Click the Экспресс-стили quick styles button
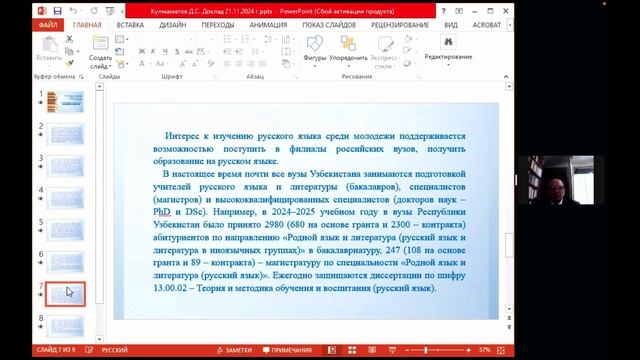 [x=384, y=52]
